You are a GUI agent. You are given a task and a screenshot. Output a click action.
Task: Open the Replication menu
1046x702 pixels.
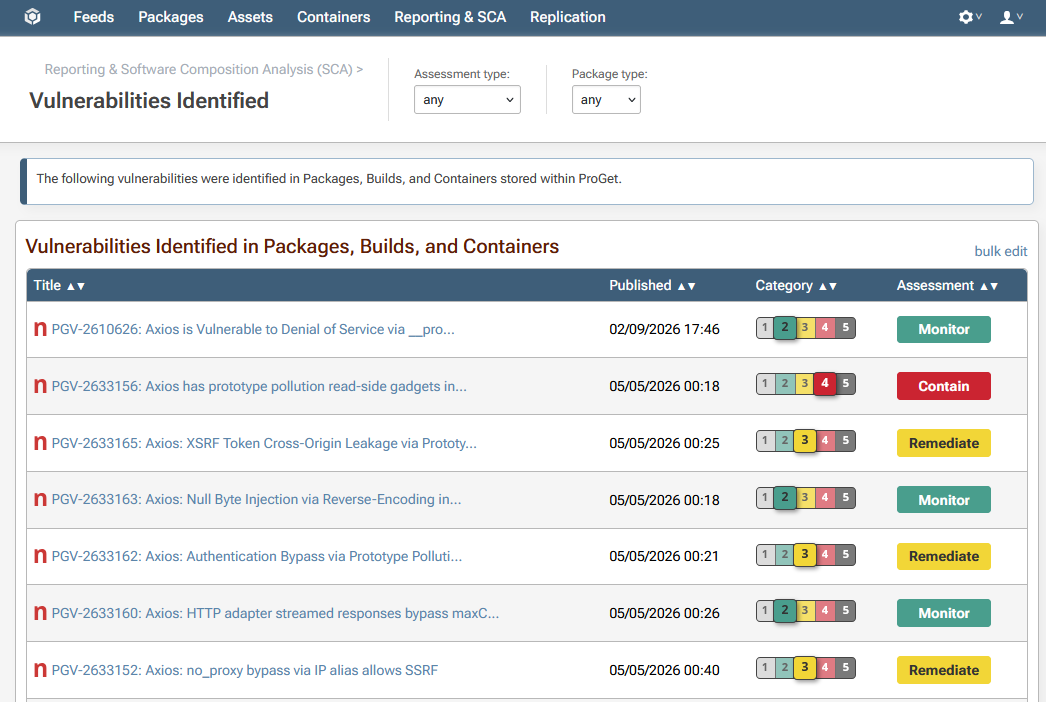[x=568, y=17]
